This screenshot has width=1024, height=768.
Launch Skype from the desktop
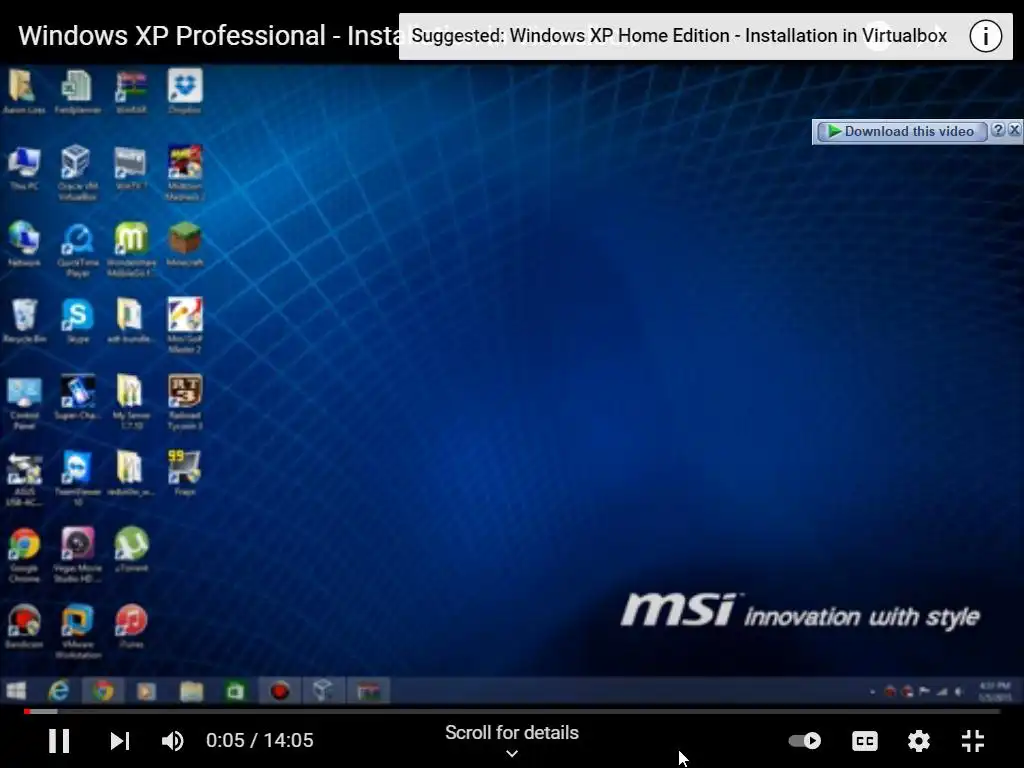click(x=78, y=321)
